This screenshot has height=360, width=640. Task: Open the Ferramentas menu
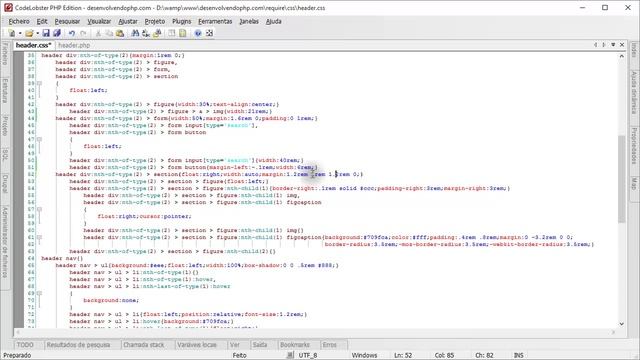point(215,21)
